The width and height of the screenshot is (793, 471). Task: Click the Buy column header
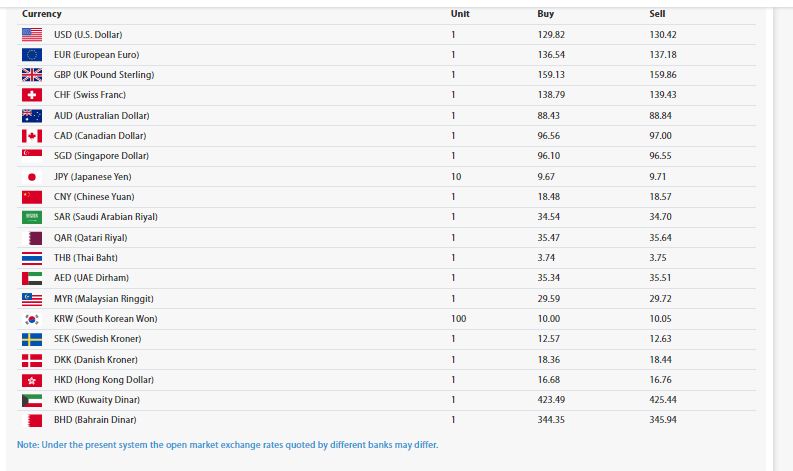[x=546, y=14]
